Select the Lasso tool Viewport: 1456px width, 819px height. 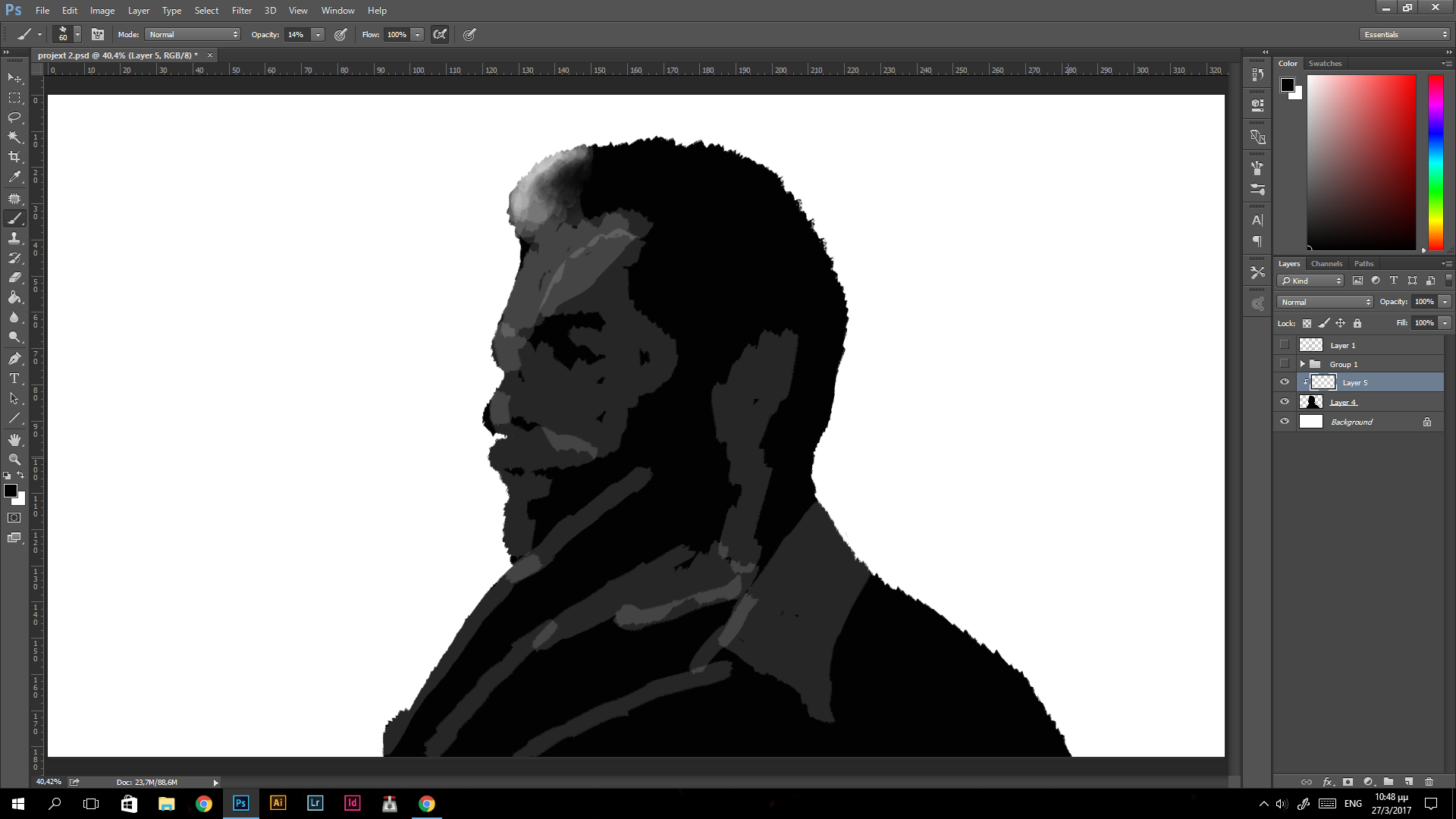tap(14, 118)
